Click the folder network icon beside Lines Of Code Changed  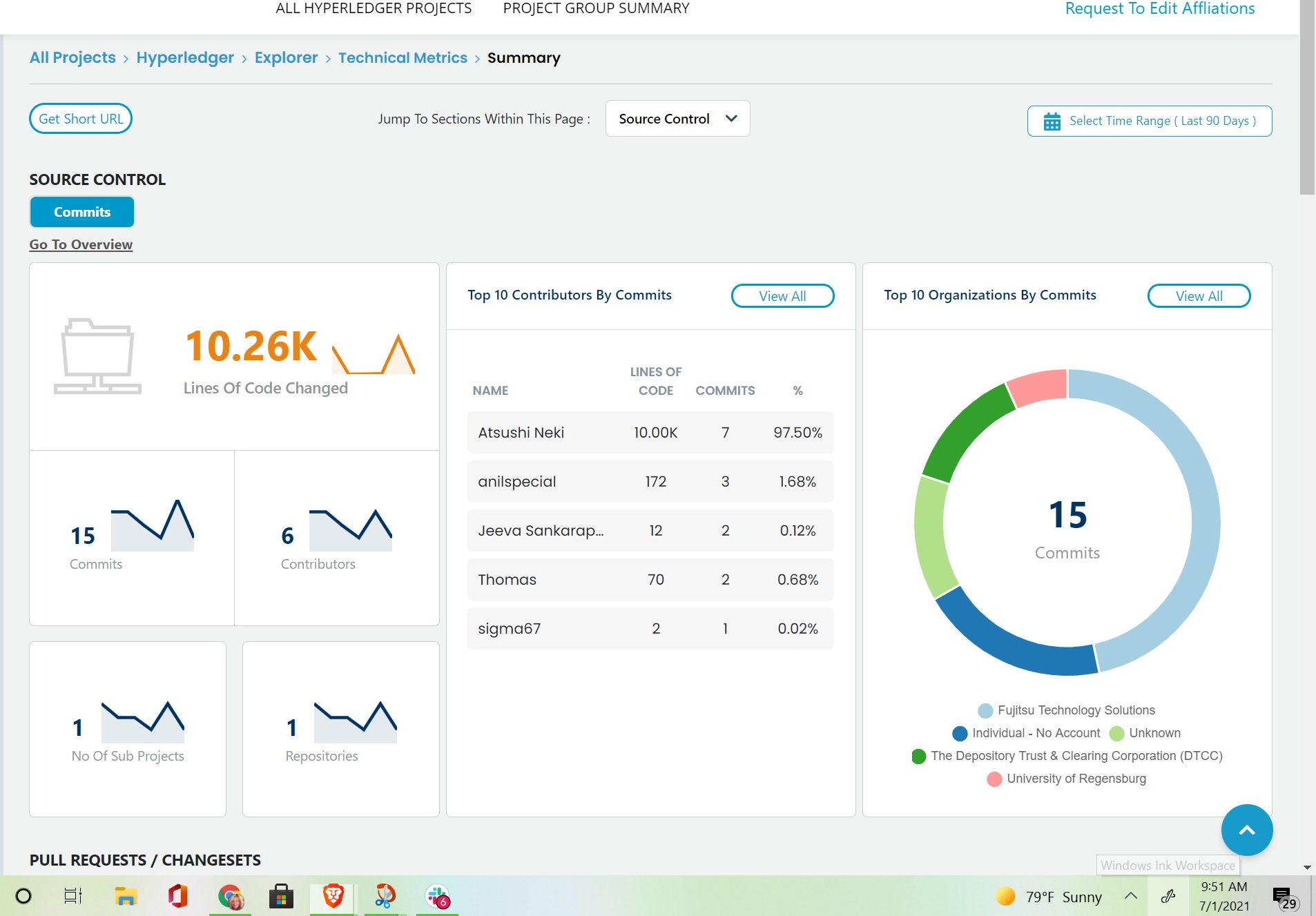[98, 357]
